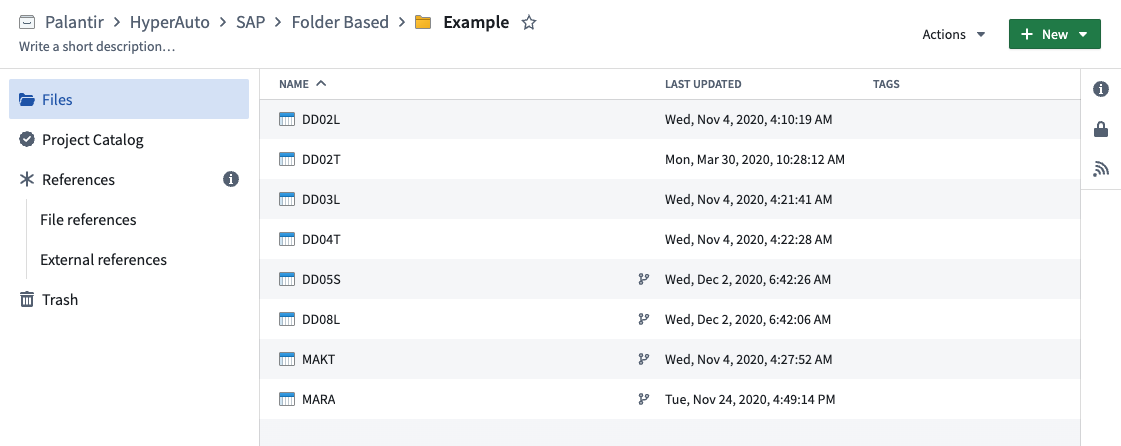Click the open folder icon beside Files
Image resolution: width=1121 pixels, height=446 pixels.
tap(26, 99)
